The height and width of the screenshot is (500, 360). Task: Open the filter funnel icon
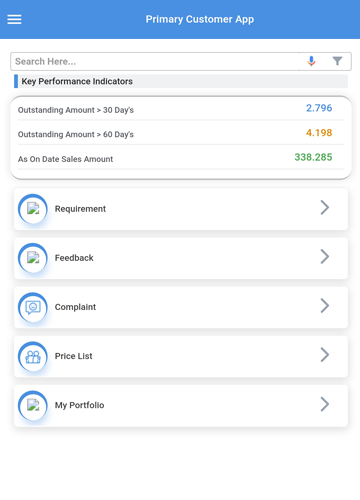337,61
